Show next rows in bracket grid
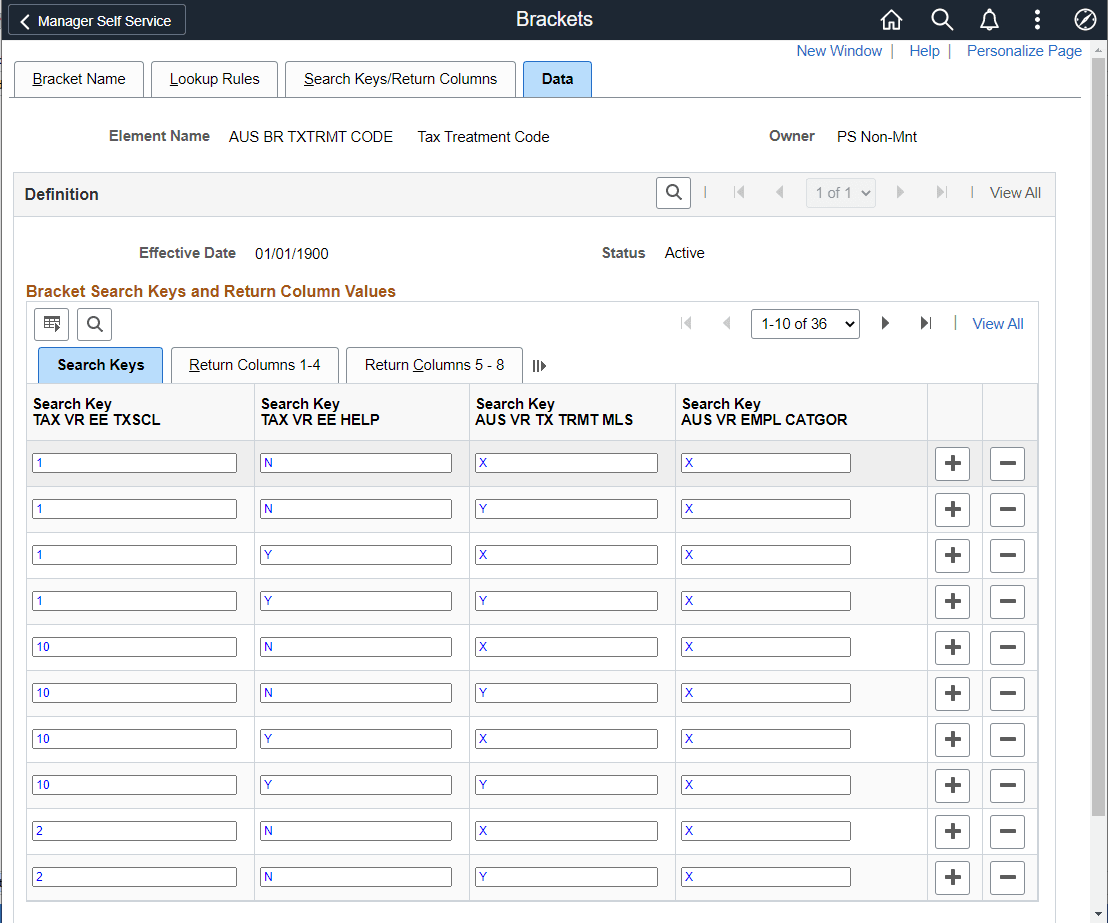 [x=885, y=324]
